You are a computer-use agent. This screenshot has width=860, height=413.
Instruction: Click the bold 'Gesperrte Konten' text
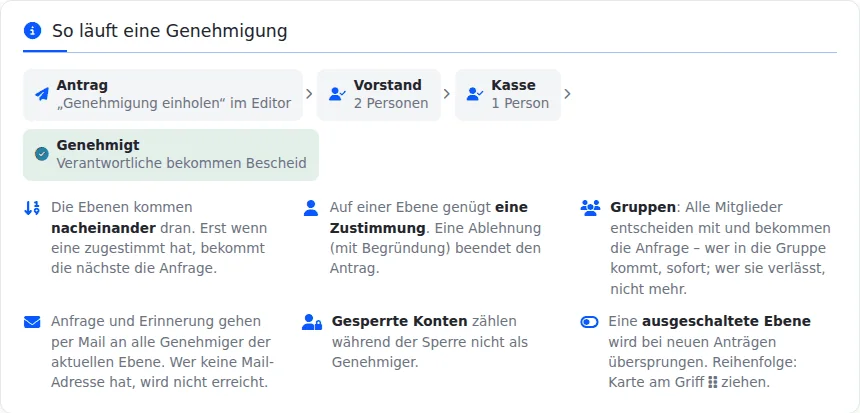400,321
